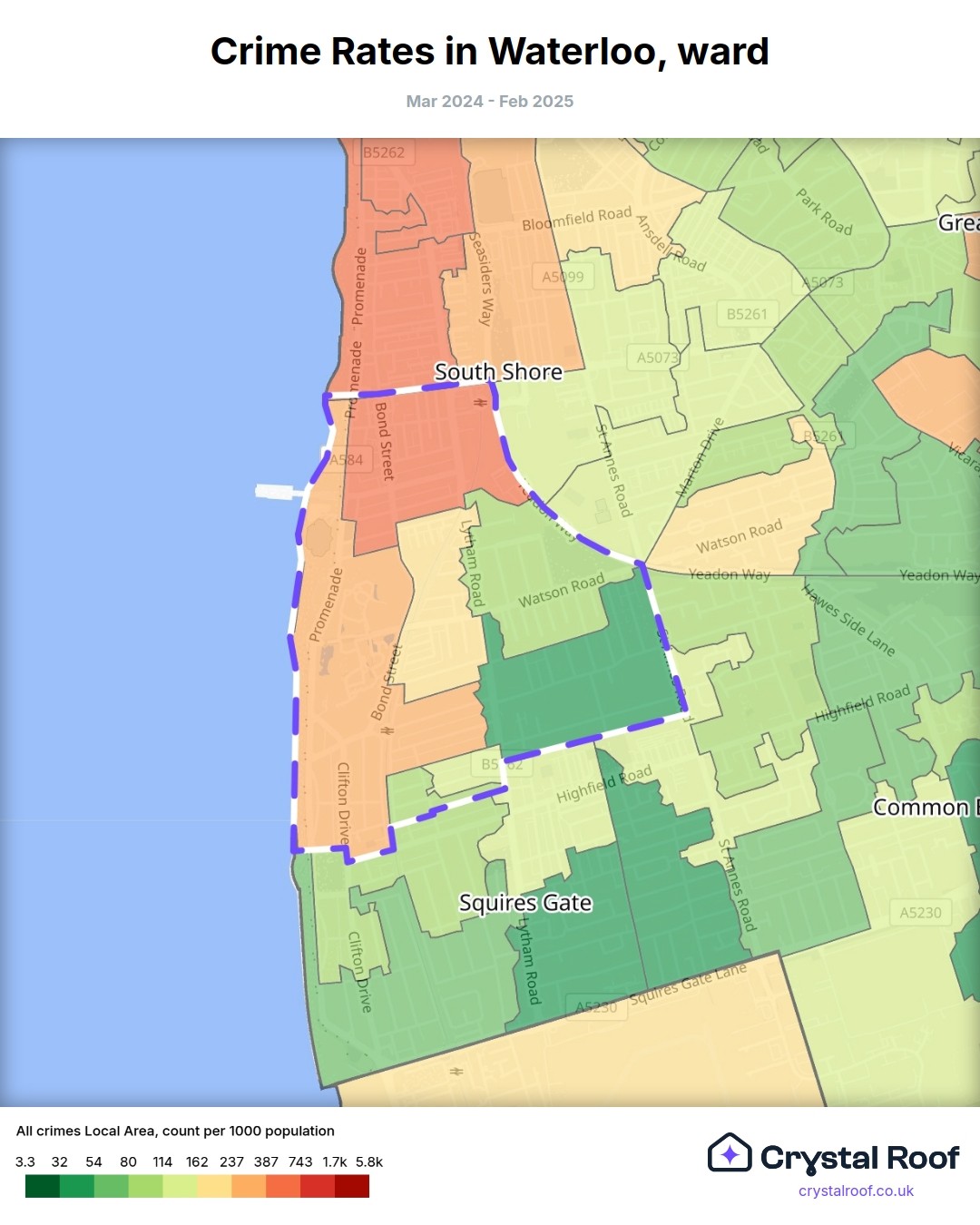This screenshot has height=1225, width=980.
Task: Click the Squires Gate area label
Action: (525, 903)
